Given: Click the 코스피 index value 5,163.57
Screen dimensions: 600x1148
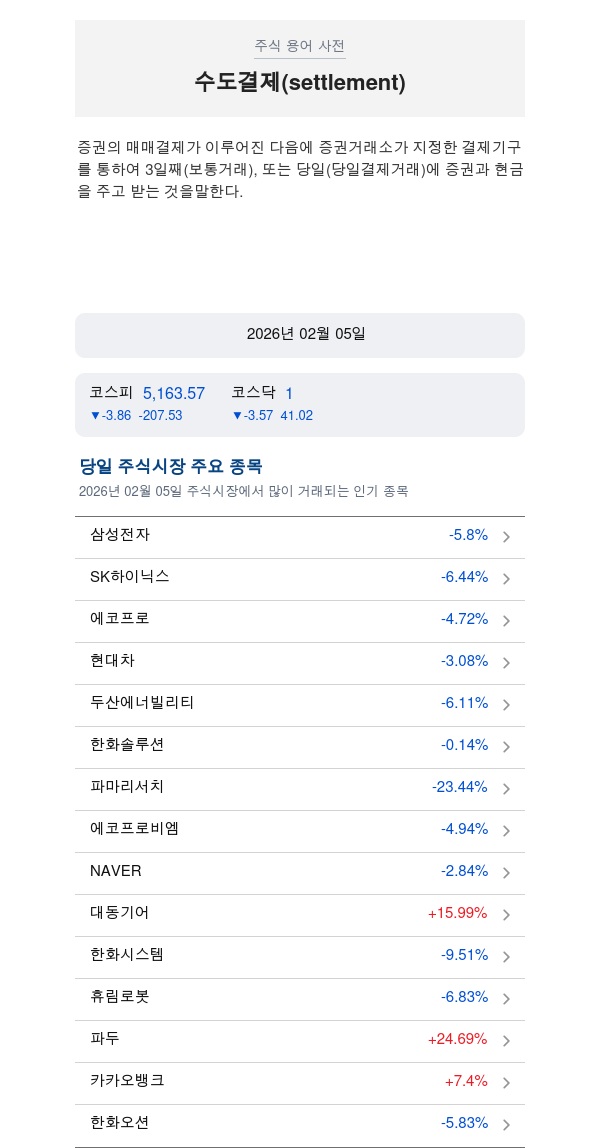Looking at the screenshot, I should (x=174, y=394).
